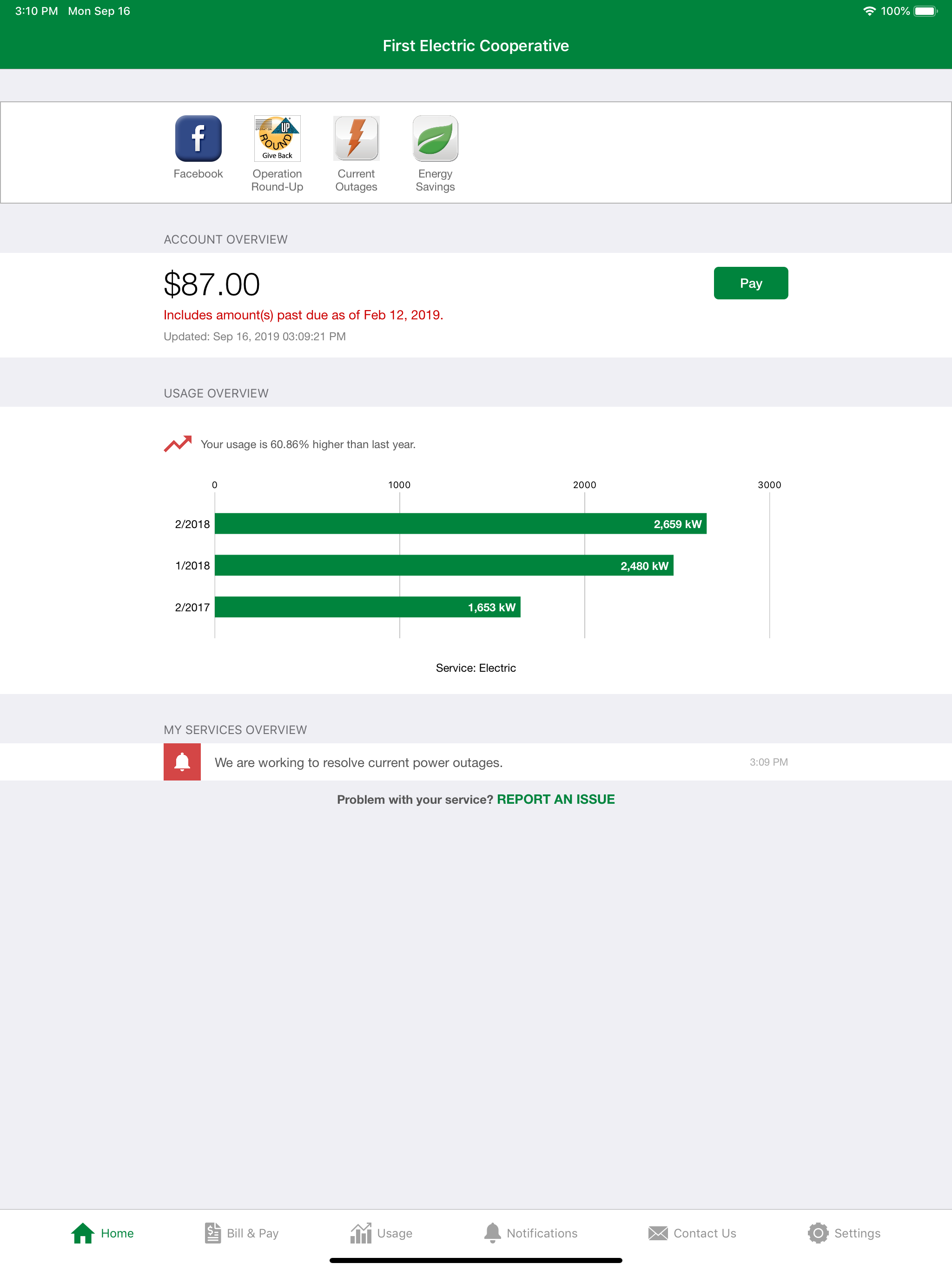Open the Contact Us tab
The height and width of the screenshot is (1270, 952).
coord(692,1233)
